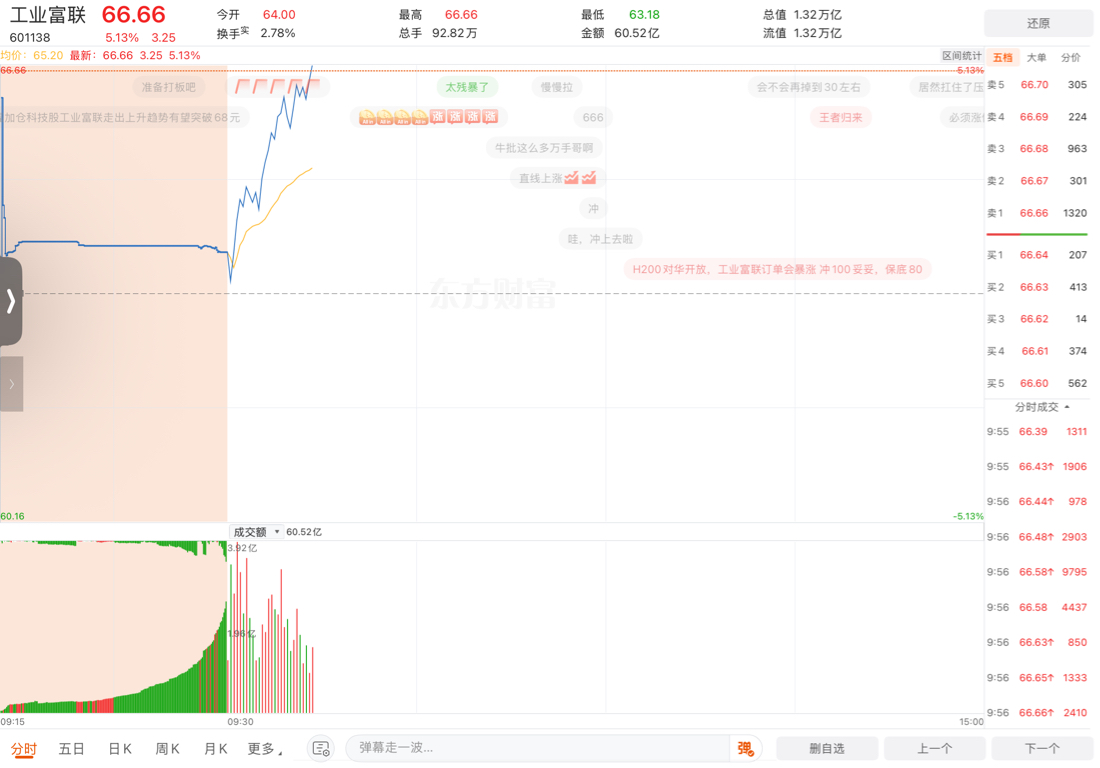This screenshot has width=1100, height=768.
Task: Select the 买3 66.62 order row
Action: click(x=1037, y=319)
